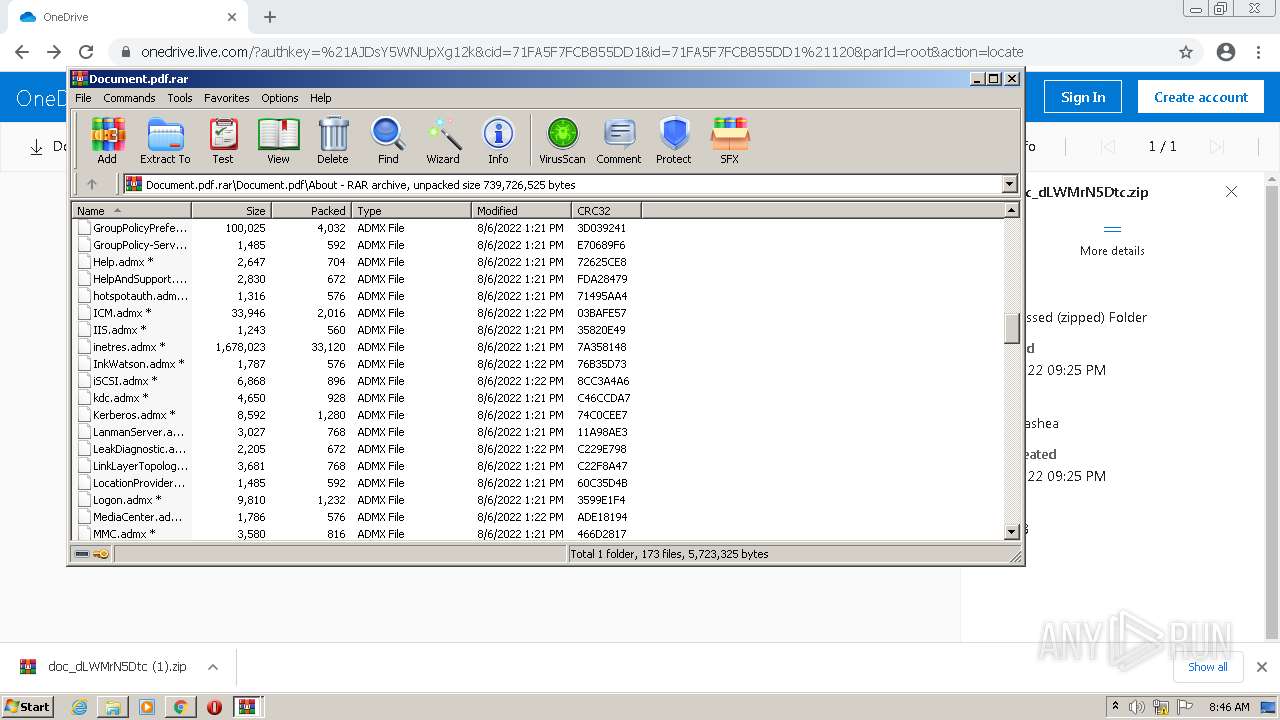Open the File menu in WinRAR

[x=83, y=98]
